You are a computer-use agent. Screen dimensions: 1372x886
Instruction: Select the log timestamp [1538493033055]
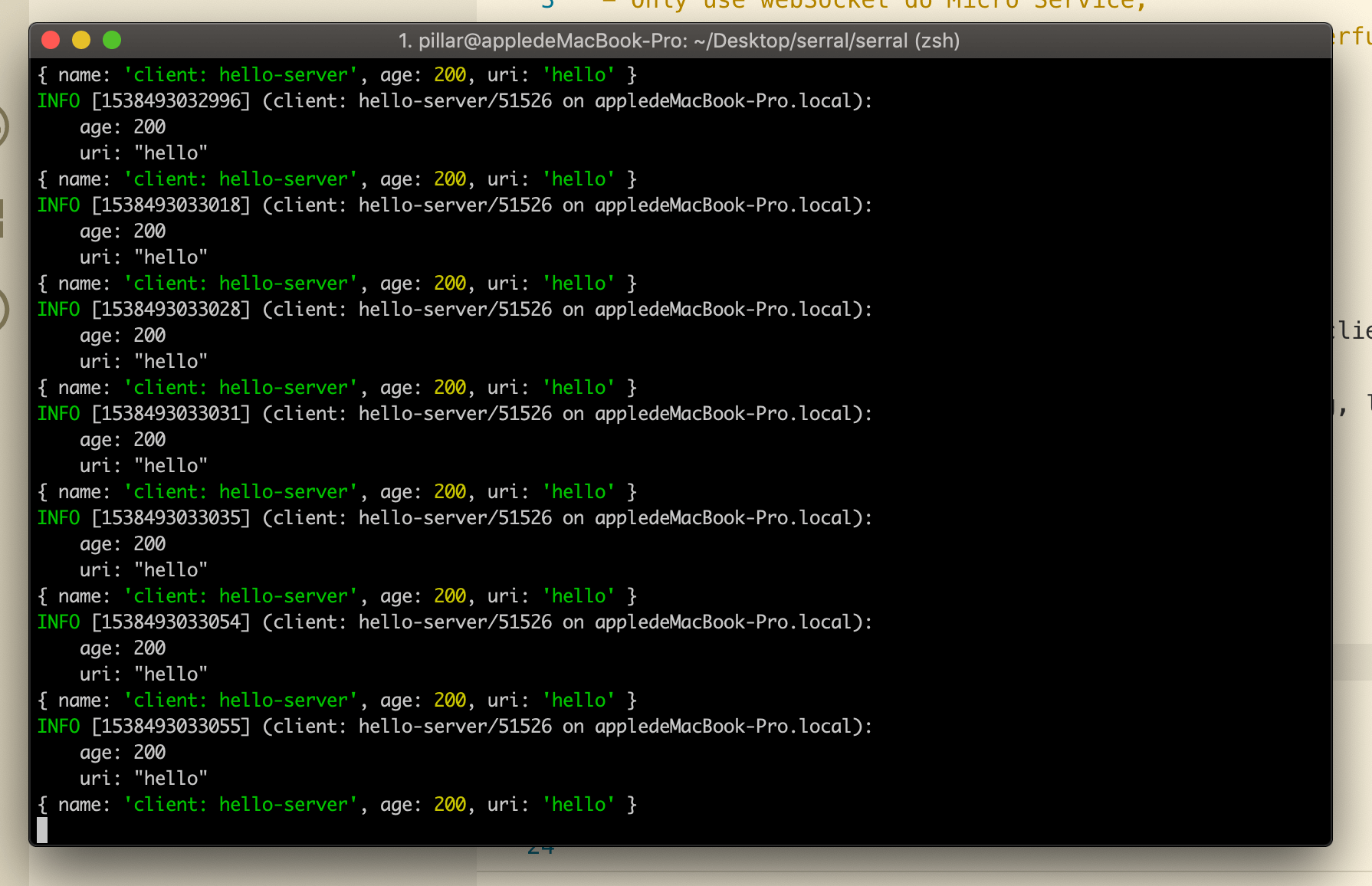click(171, 727)
